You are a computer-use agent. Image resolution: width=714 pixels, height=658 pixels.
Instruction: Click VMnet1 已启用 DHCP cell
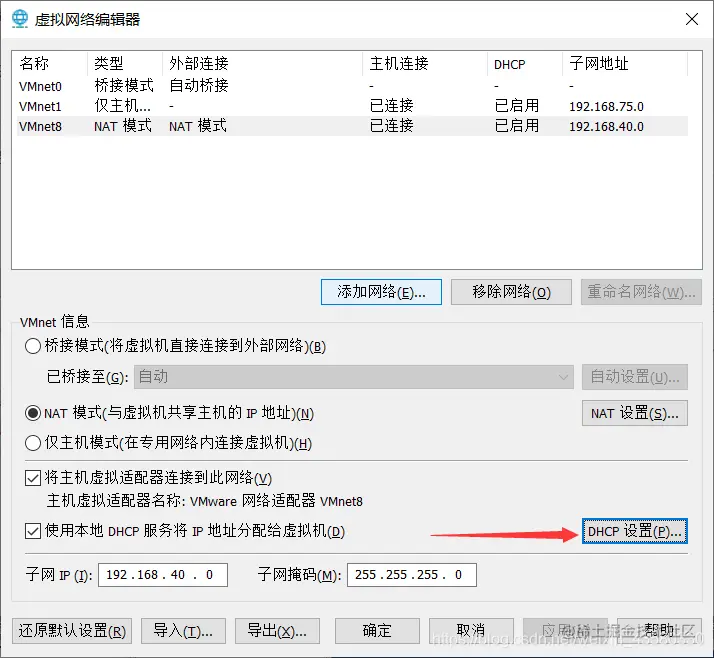517,106
